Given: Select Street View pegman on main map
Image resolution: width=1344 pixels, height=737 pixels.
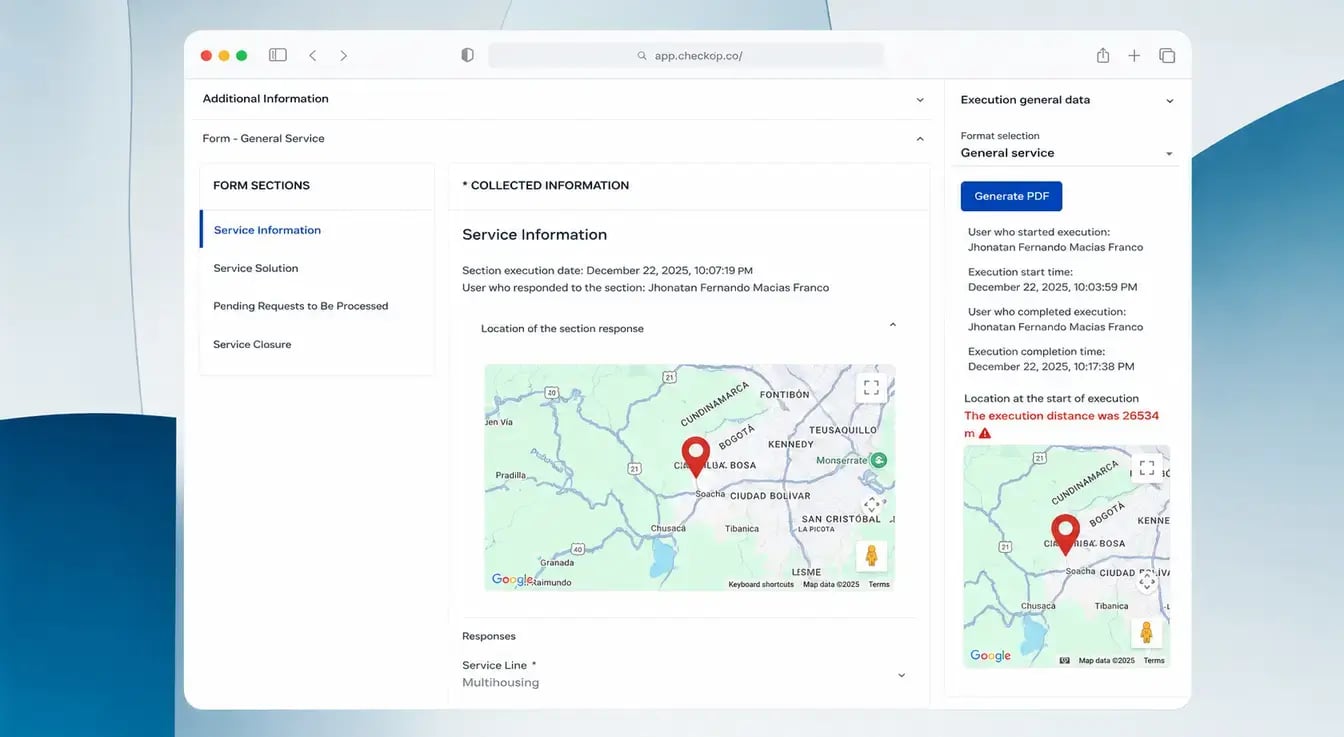Looking at the screenshot, I should point(871,556).
